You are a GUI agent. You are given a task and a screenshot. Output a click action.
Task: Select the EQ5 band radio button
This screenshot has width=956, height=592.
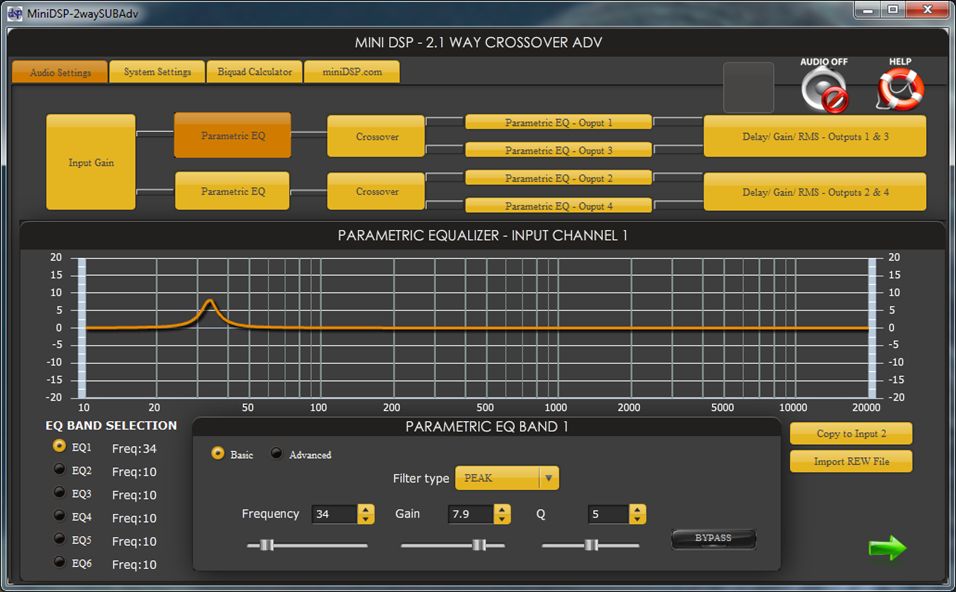pos(59,539)
